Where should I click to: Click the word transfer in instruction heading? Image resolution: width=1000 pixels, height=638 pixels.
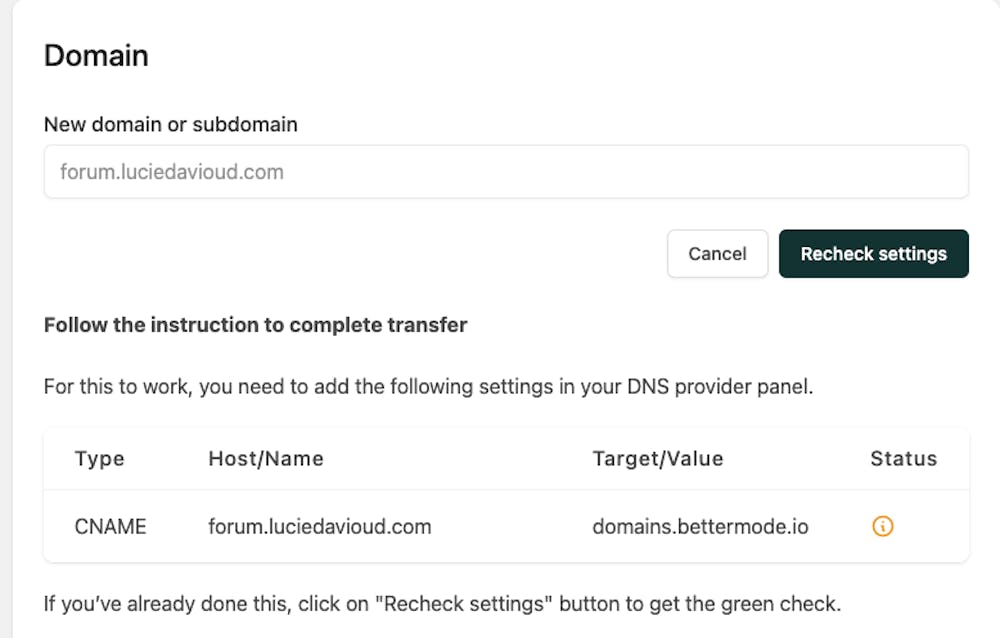433,325
